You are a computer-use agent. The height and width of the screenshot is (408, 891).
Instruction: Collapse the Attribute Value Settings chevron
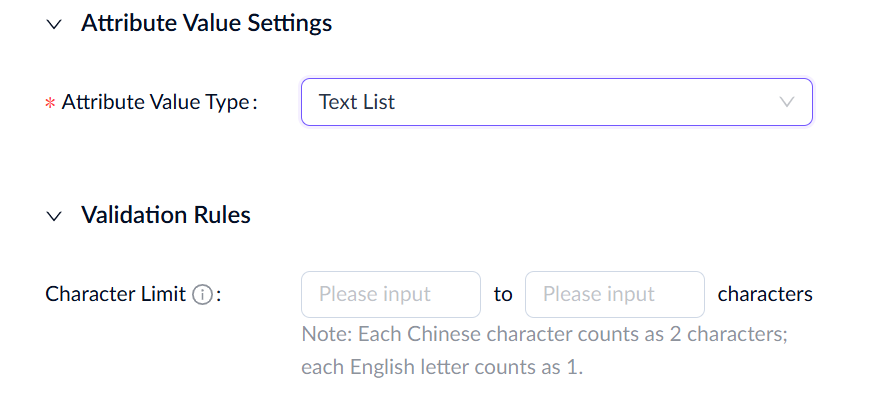point(54,24)
